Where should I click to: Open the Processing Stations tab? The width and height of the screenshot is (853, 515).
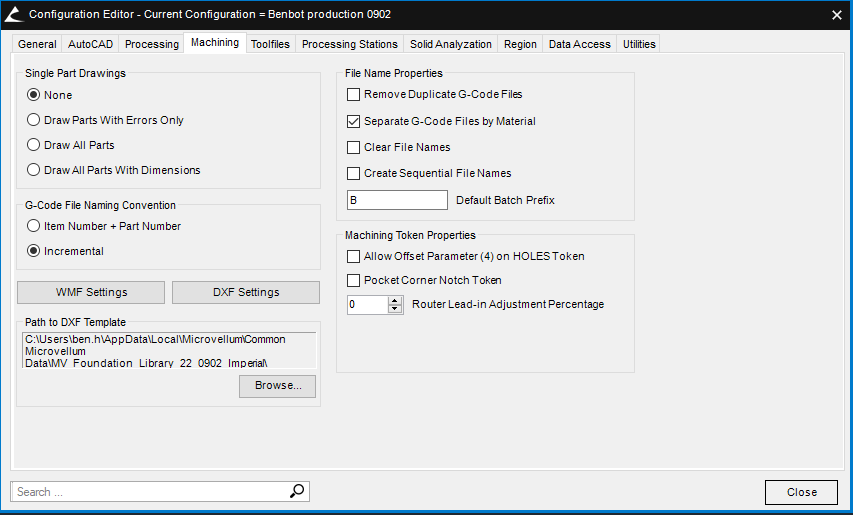[349, 44]
